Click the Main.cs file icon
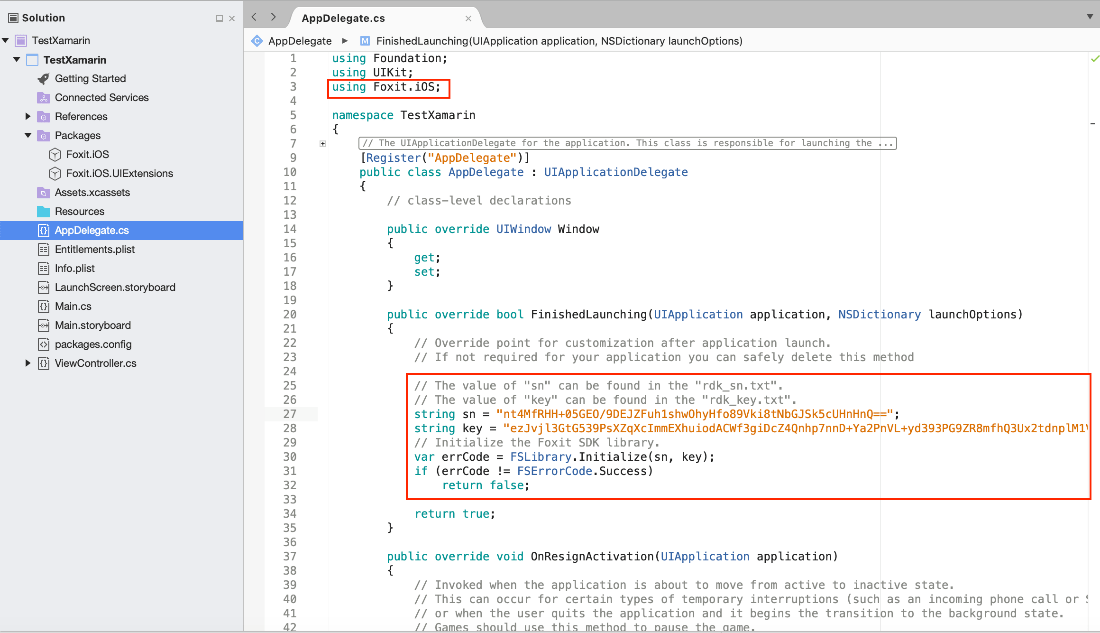 (x=43, y=306)
